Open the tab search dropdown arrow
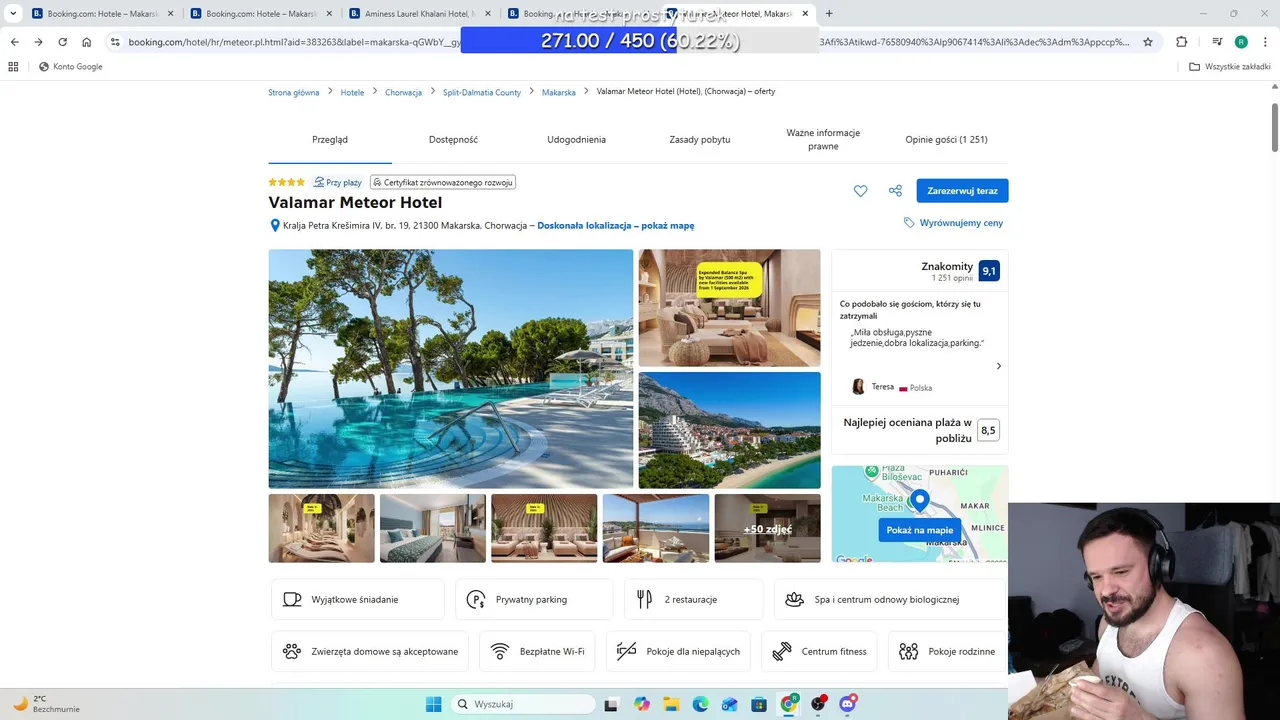The height and width of the screenshot is (720, 1280). [13, 14]
